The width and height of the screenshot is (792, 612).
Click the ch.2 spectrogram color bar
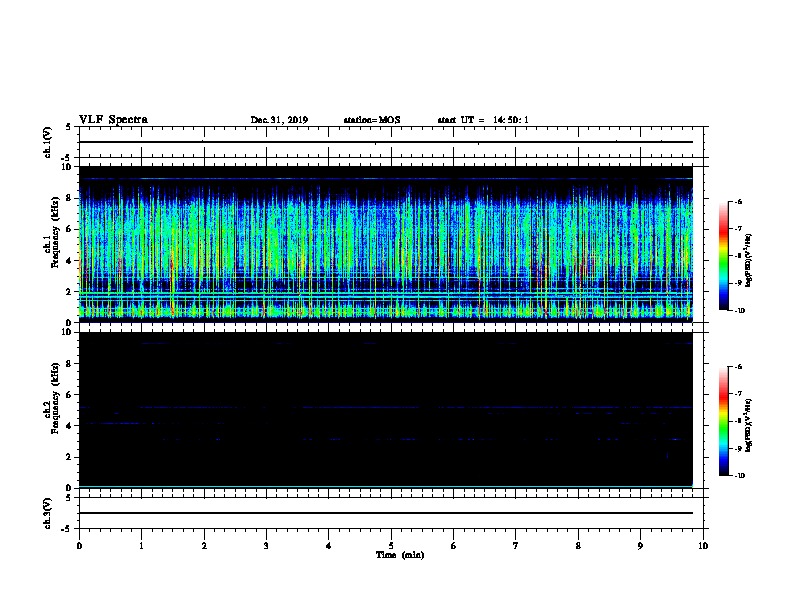723,421
